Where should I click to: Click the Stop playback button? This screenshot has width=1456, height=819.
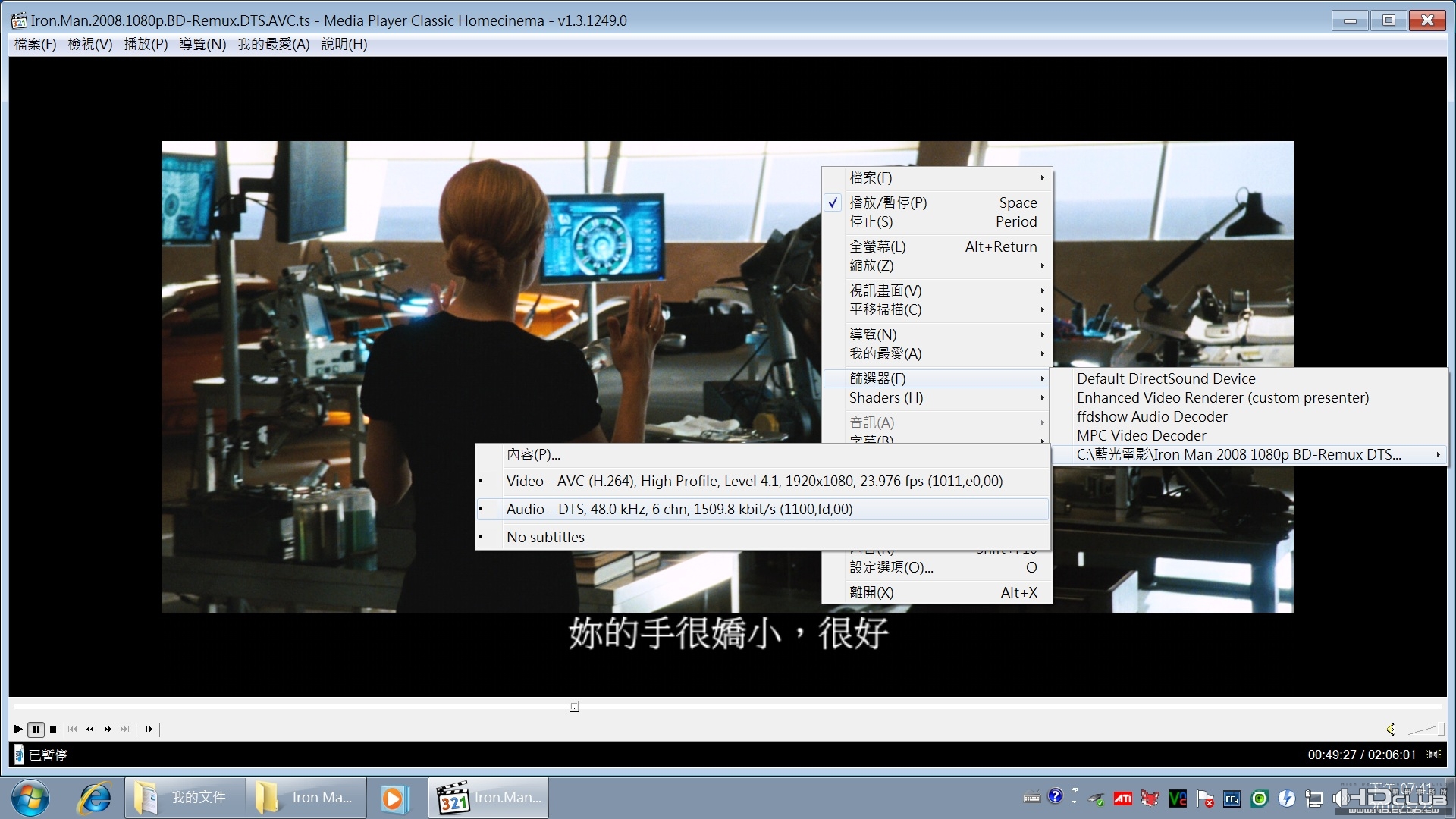point(53,730)
